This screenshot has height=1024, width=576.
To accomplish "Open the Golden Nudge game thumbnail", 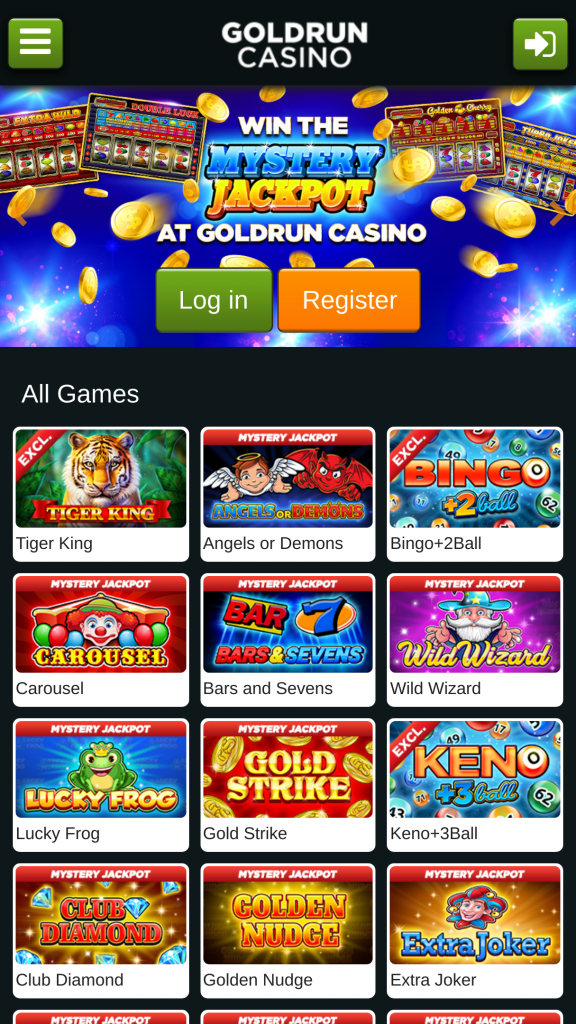I will pyautogui.click(x=288, y=914).
